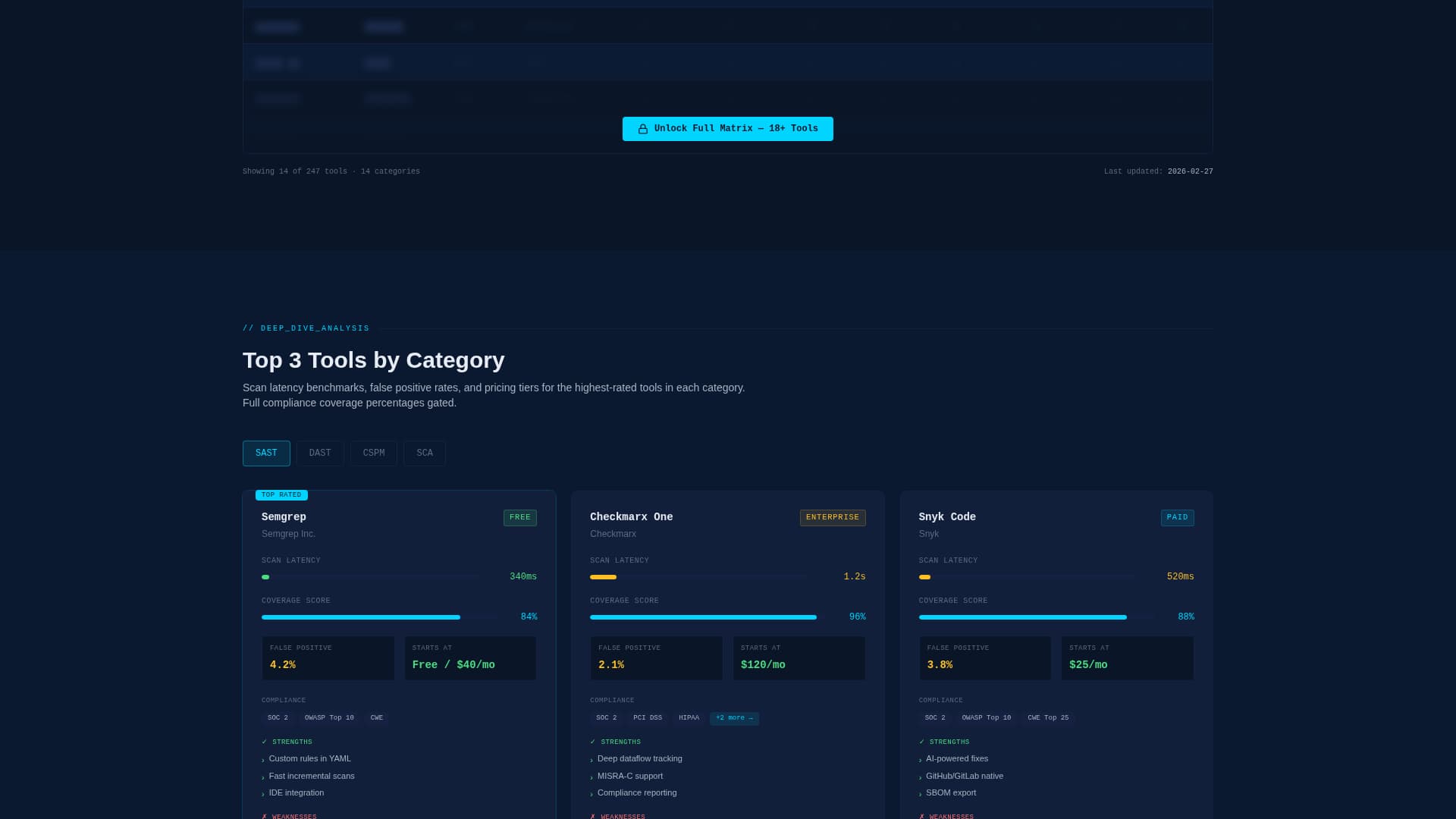The image size is (1456, 819).
Task: Click 'Custom rules in YAML' strength
Action: coord(309,759)
